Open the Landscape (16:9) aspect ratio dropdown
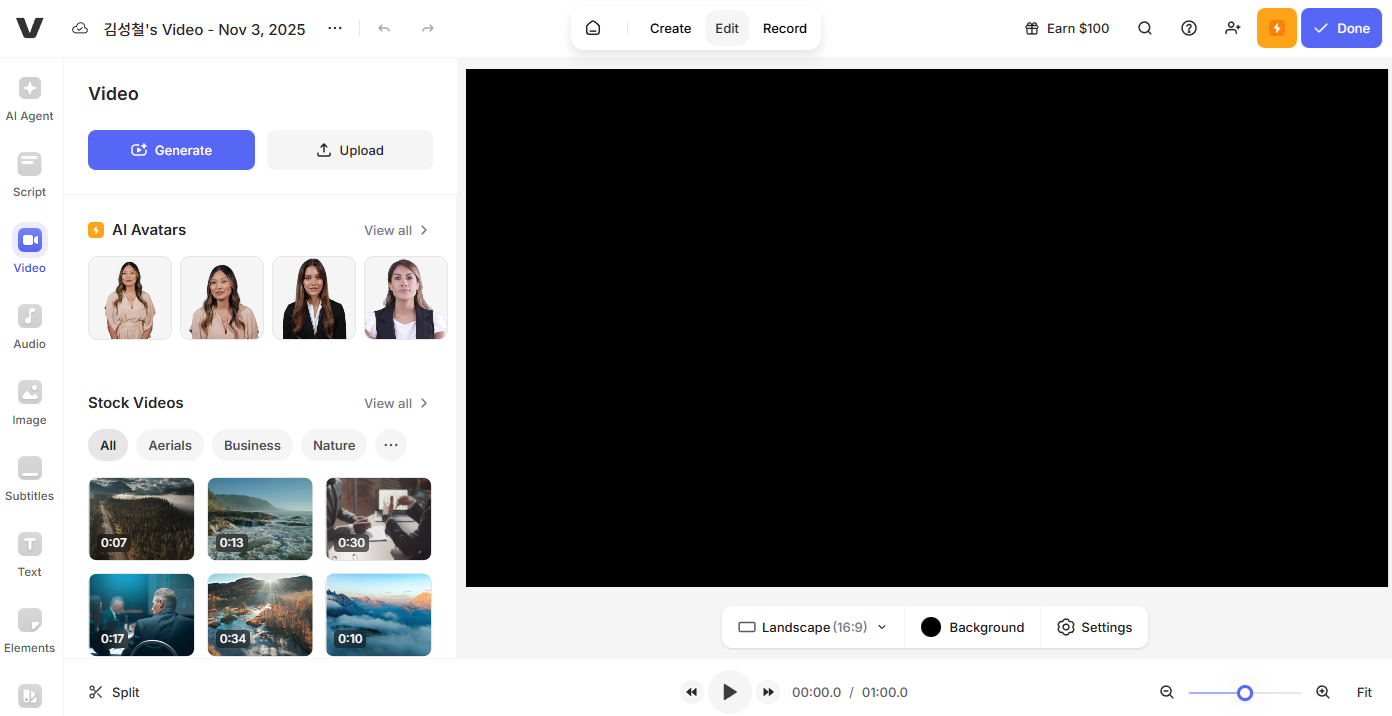The height and width of the screenshot is (716, 1392). [x=812, y=627]
